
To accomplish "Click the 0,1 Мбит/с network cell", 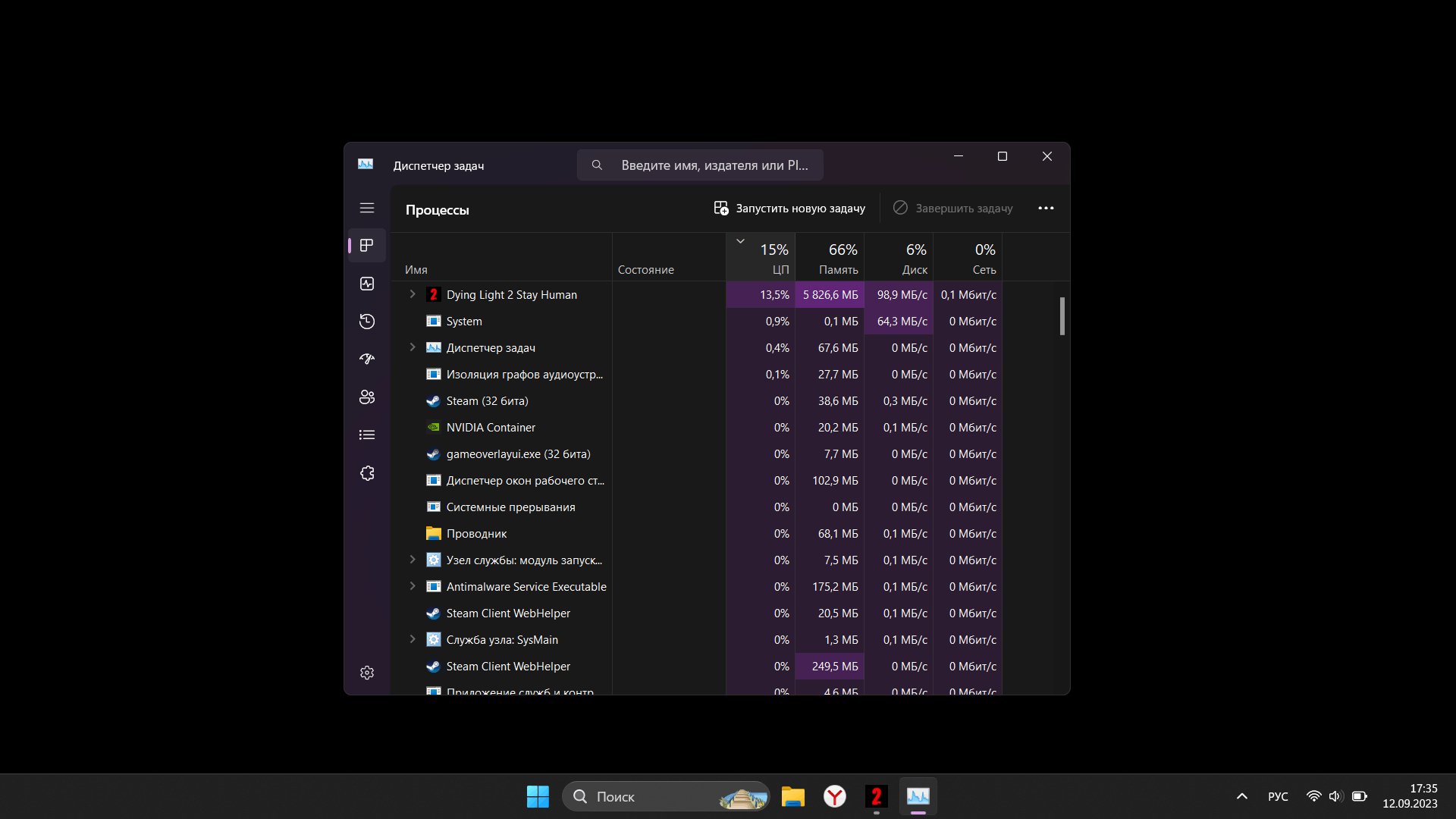I will click(x=968, y=295).
